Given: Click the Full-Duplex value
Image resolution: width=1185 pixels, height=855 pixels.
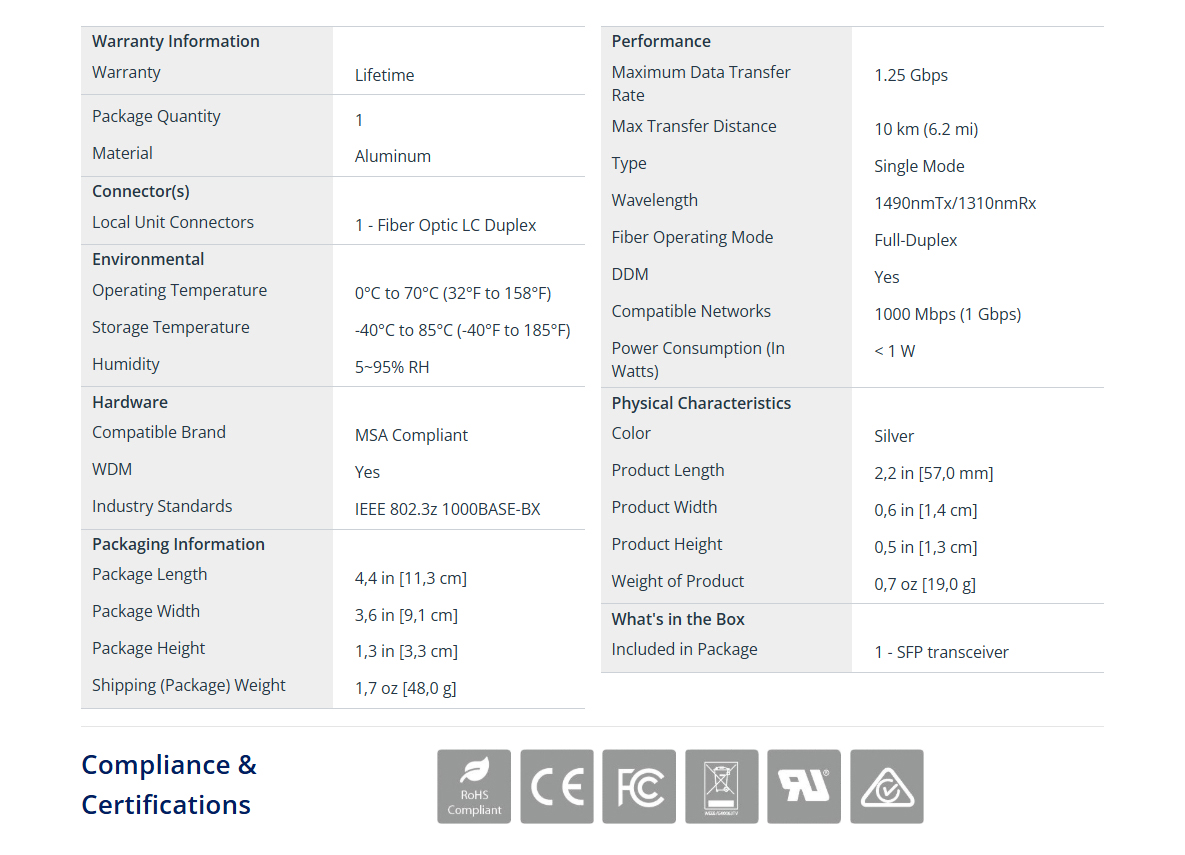Looking at the screenshot, I should (915, 240).
